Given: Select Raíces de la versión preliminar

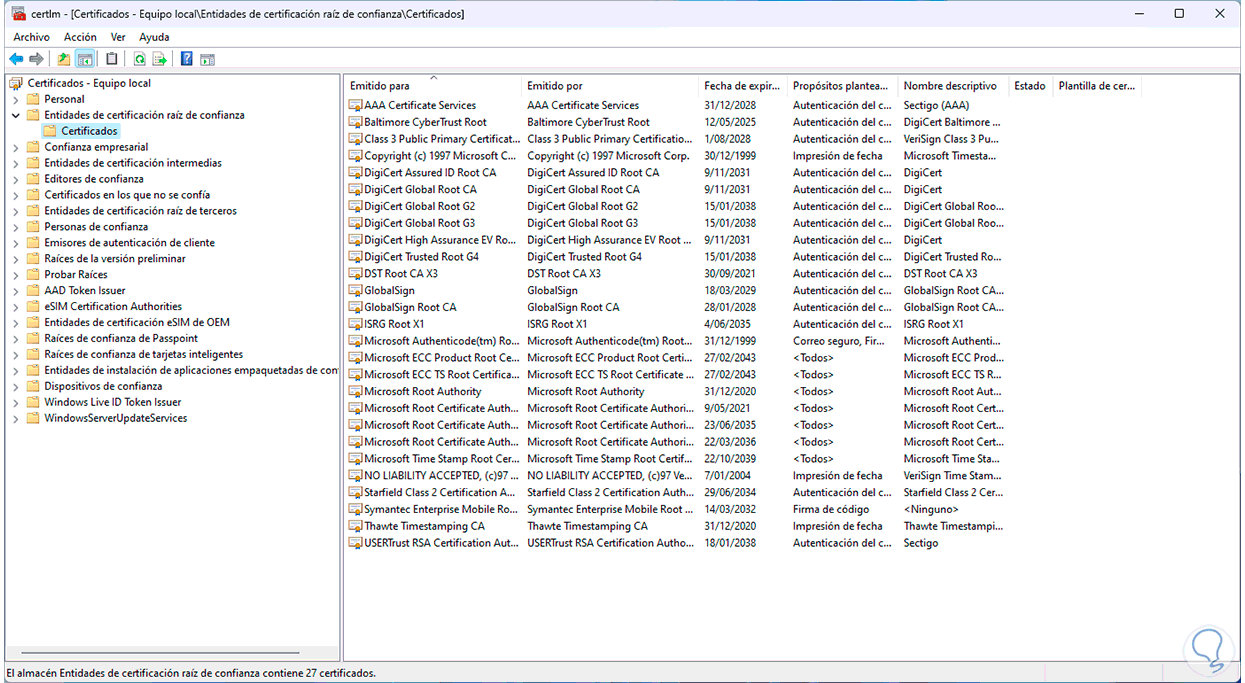Looking at the screenshot, I should (x=114, y=259).
